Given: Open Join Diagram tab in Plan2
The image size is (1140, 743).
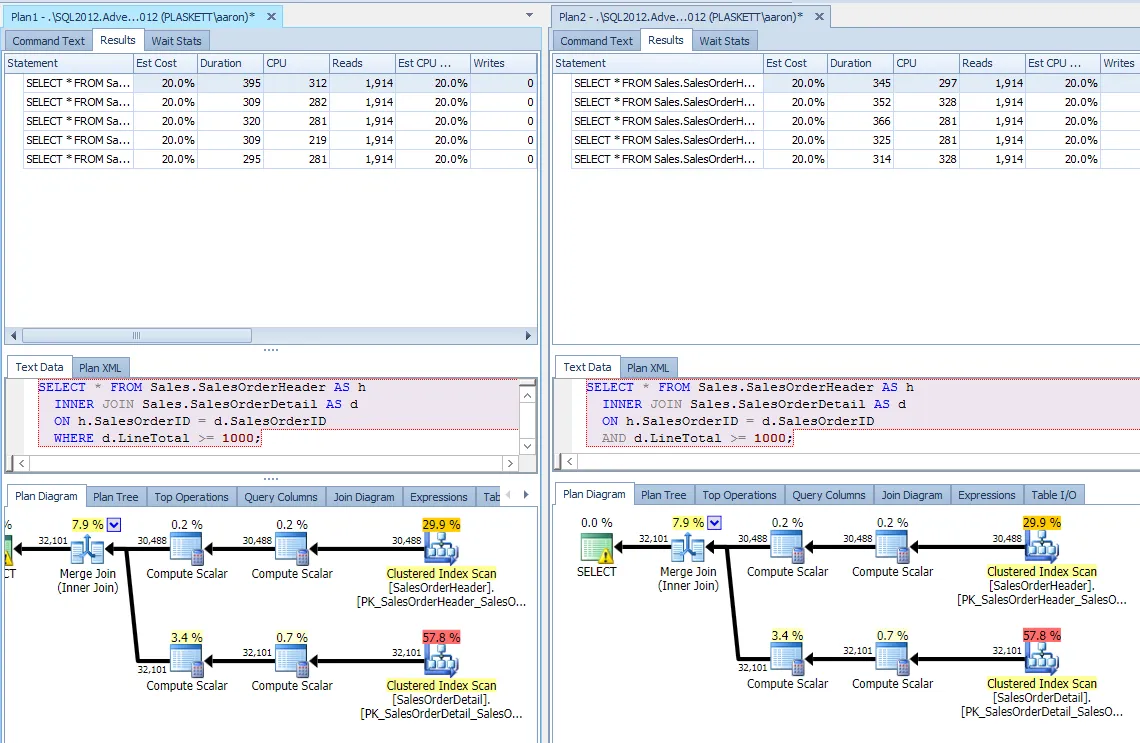Looking at the screenshot, I should (x=912, y=495).
